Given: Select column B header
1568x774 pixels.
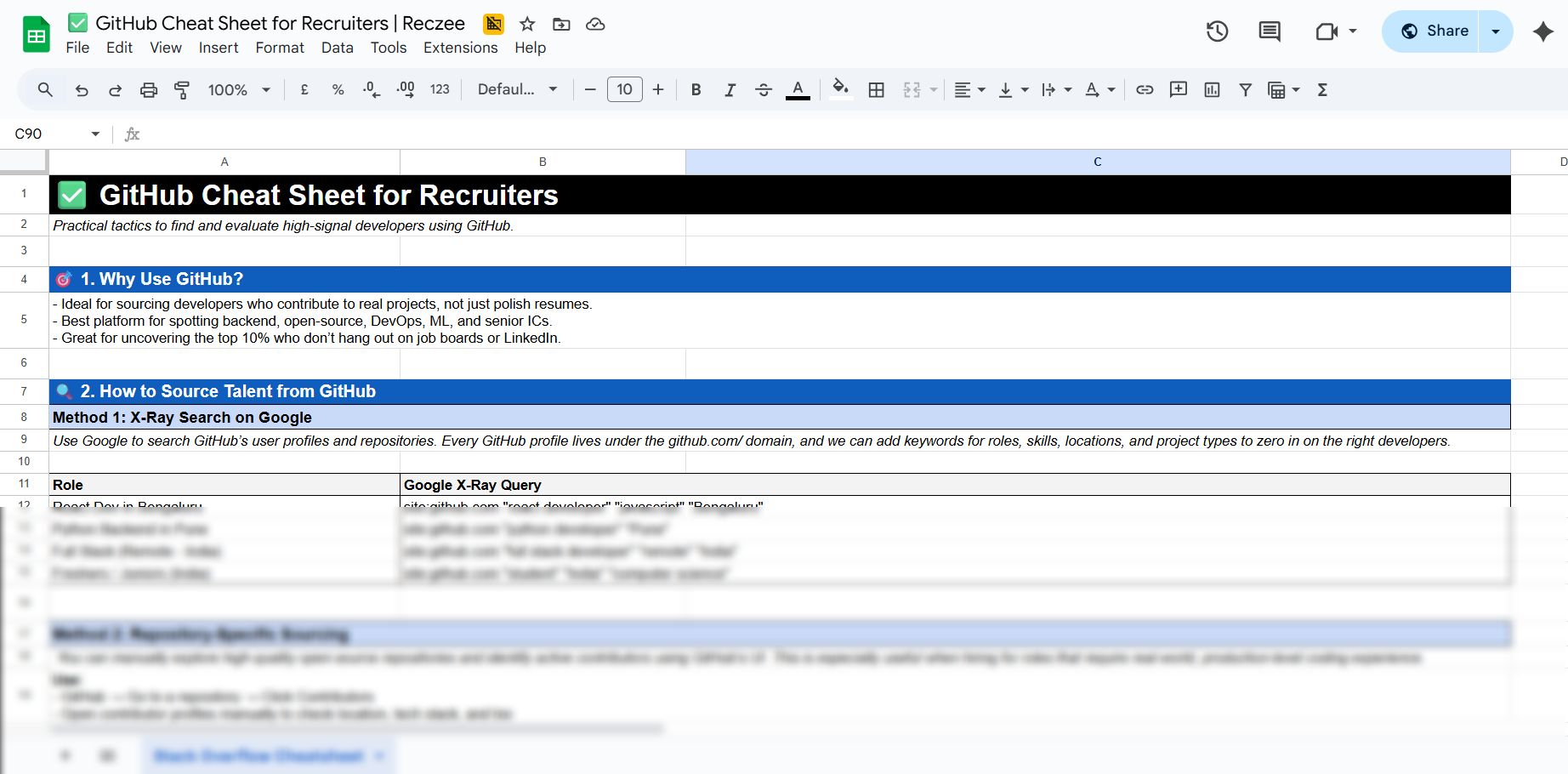Looking at the screenshot, I should pyautogui.click(x=543, y=162).
